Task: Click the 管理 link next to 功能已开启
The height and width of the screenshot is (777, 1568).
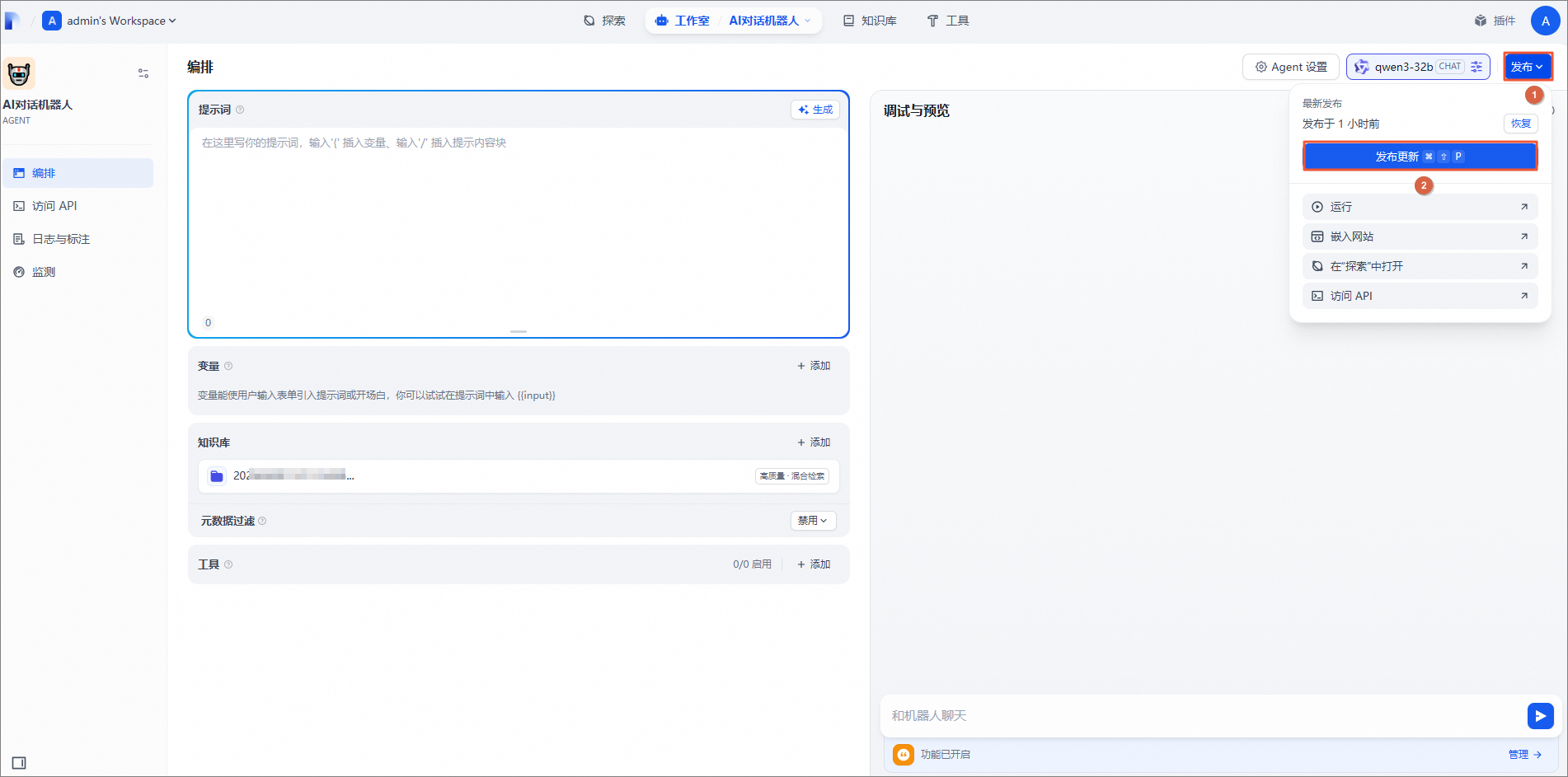Action: [x=1524, y=755]
